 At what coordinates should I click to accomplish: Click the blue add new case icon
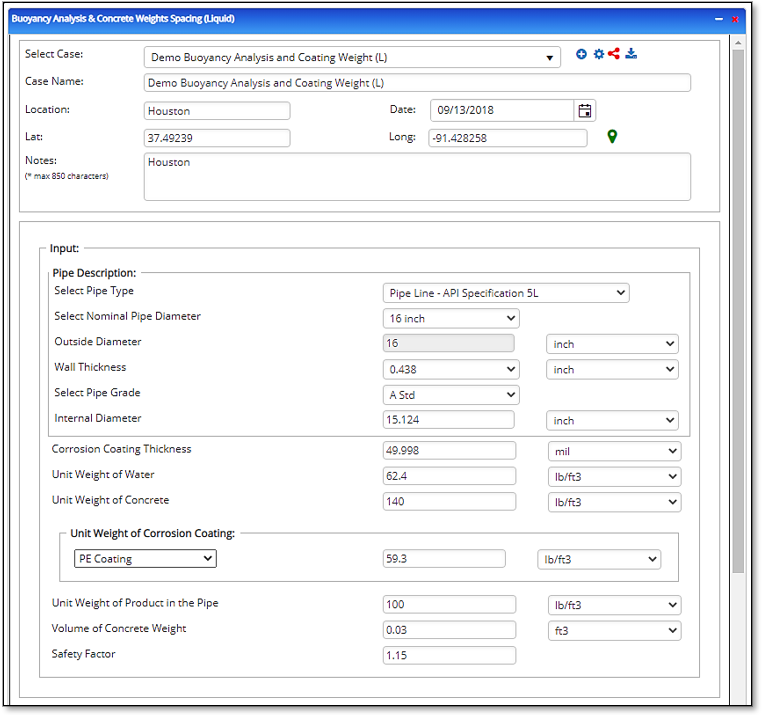tap(582, 54)
